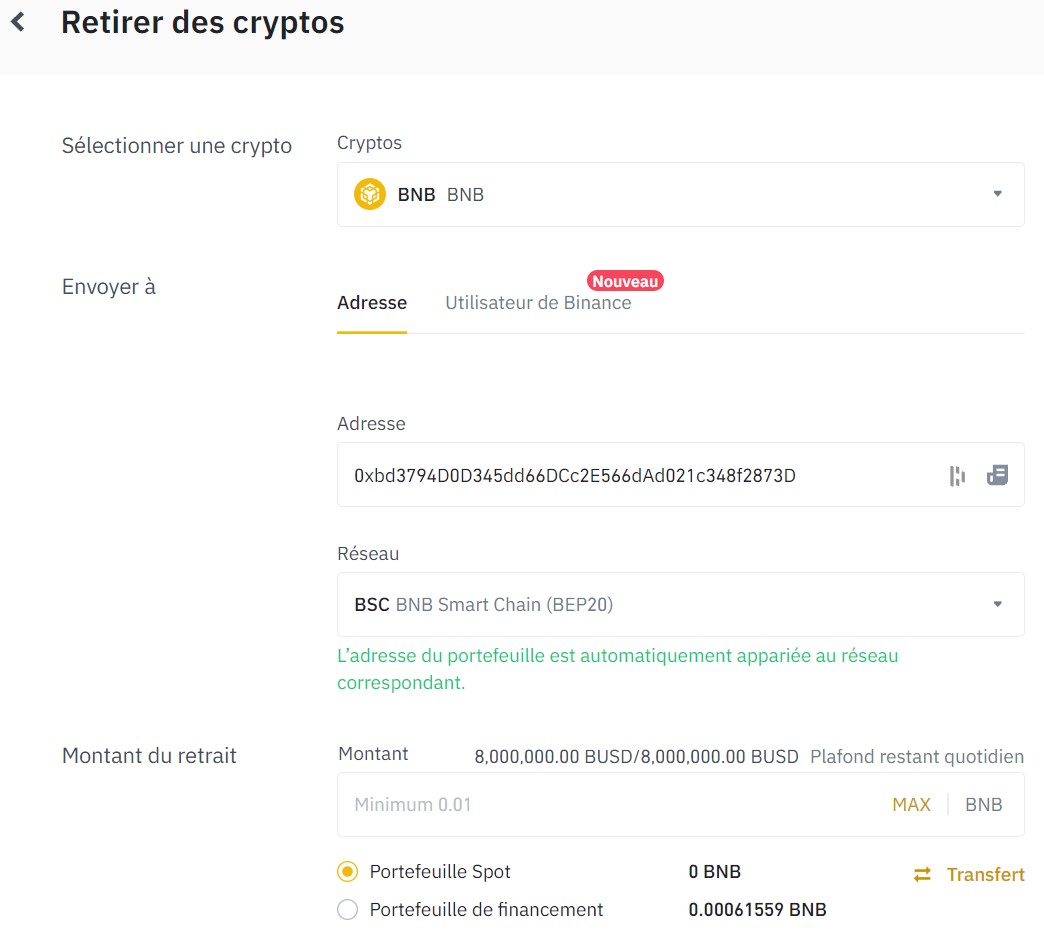1044x939 pixels.
Task: Click MAX to fill the maximum amount
Action: click(x=911, y=804)
